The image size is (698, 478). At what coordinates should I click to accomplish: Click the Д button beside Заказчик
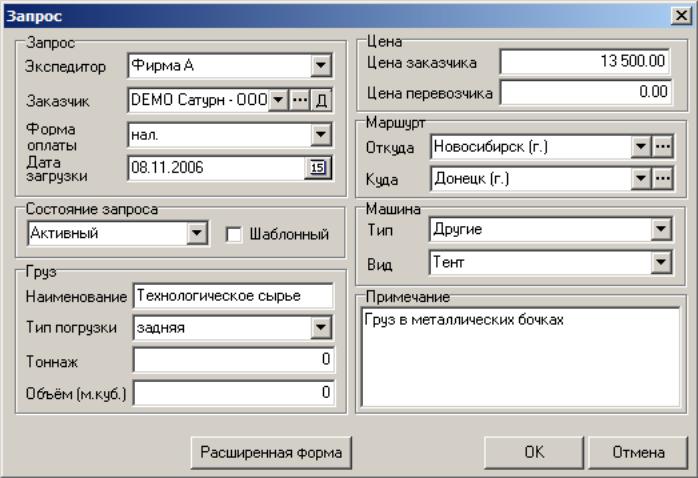pos(321,100)
